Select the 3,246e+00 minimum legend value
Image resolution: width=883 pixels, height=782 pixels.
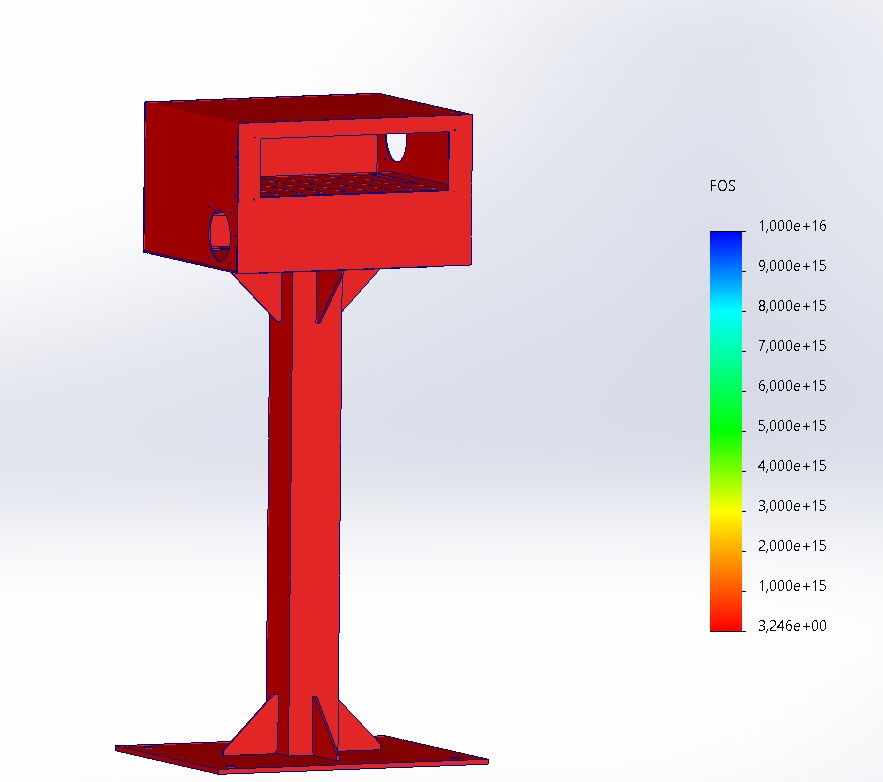pyautogui.click(x=792, y=626)
